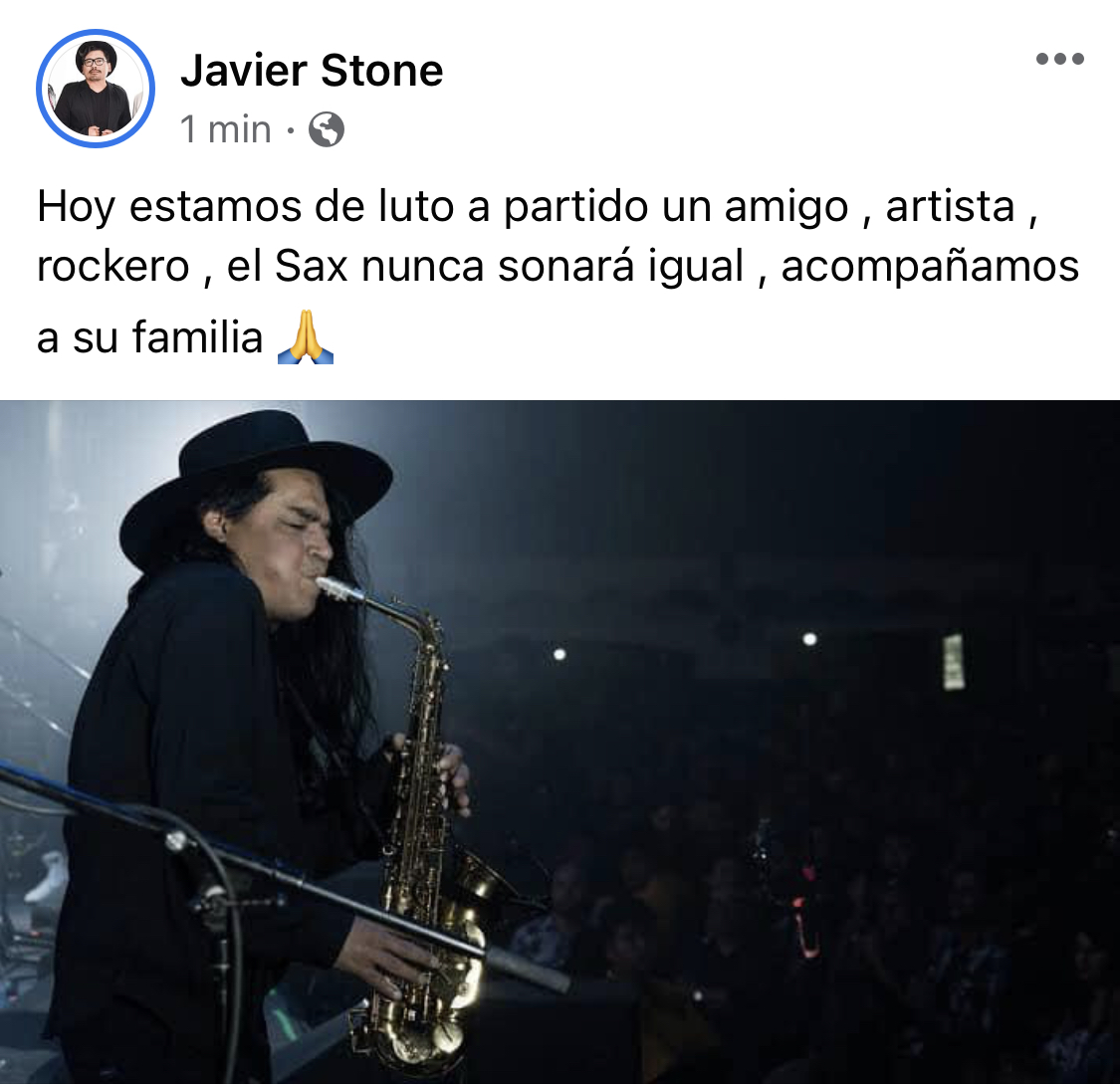Click the saxophone mouthpiece in photo
The image size is (1120, 1086).
[x=340, y=589]
